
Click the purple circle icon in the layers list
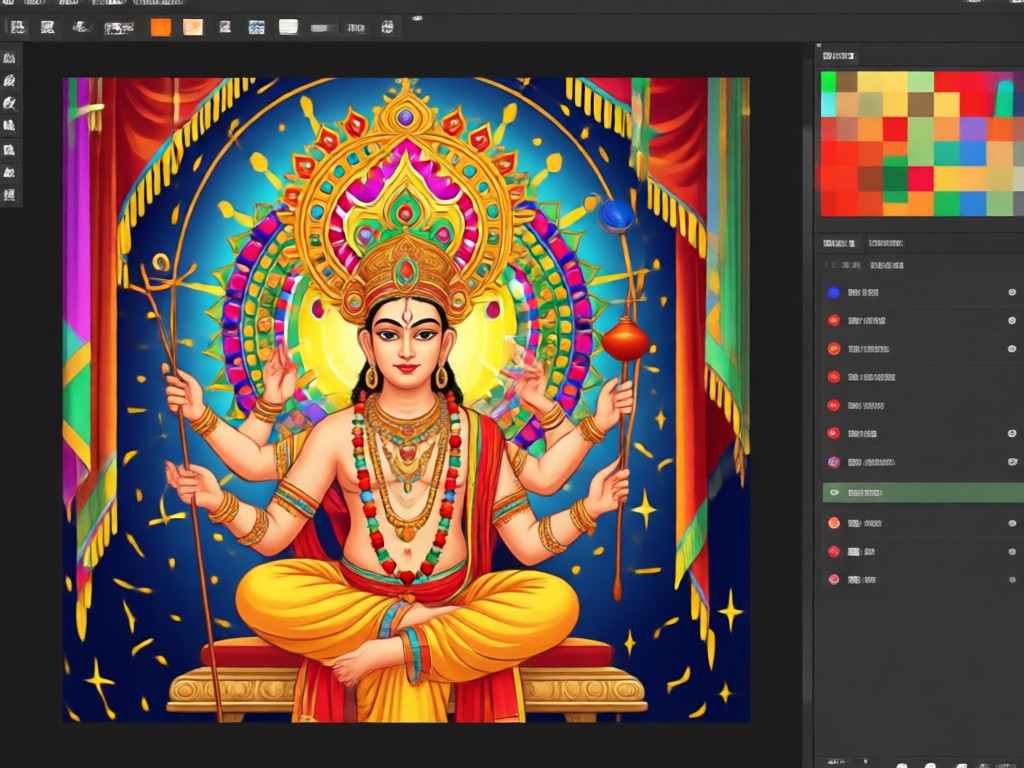click(x=833, y=462)
